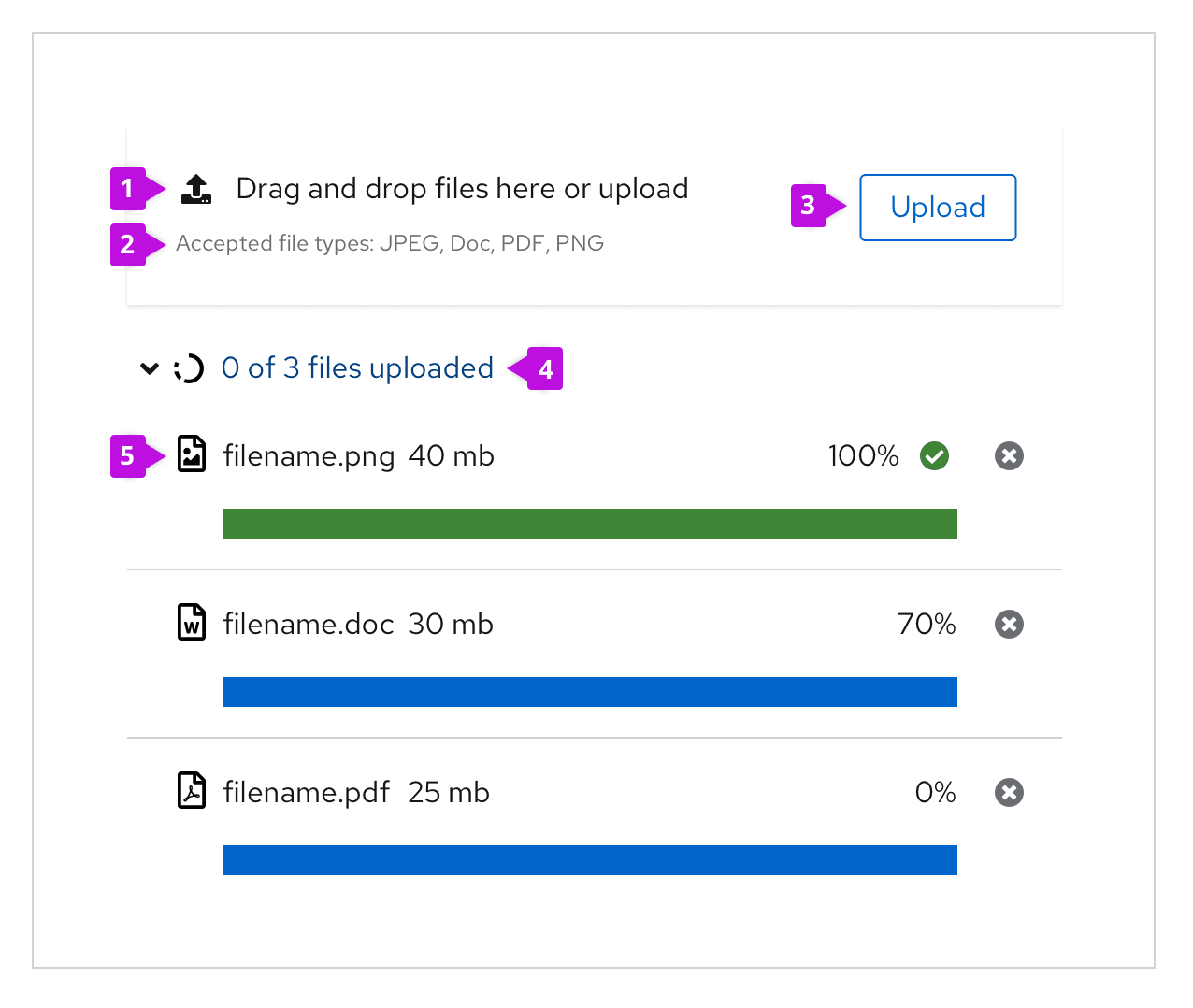1193x1008 pixels.
Task: Collapse the uploaded files list chevron
Action: tap(149, 368)
